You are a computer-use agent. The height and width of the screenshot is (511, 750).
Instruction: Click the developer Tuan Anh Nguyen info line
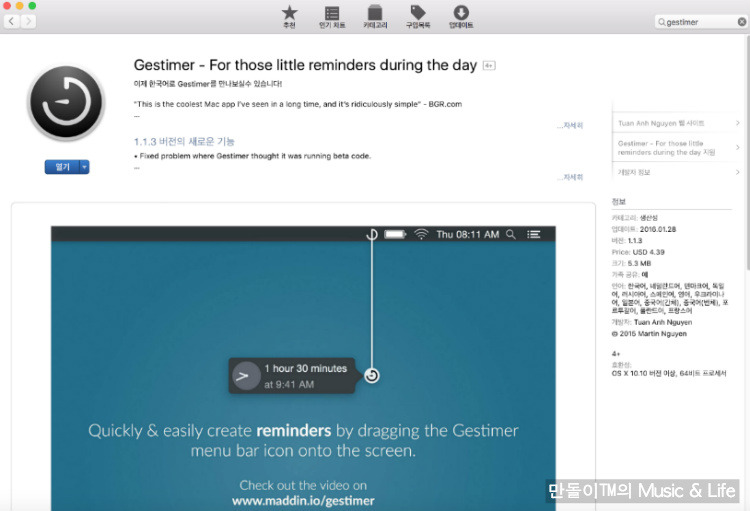click(651, 322)
